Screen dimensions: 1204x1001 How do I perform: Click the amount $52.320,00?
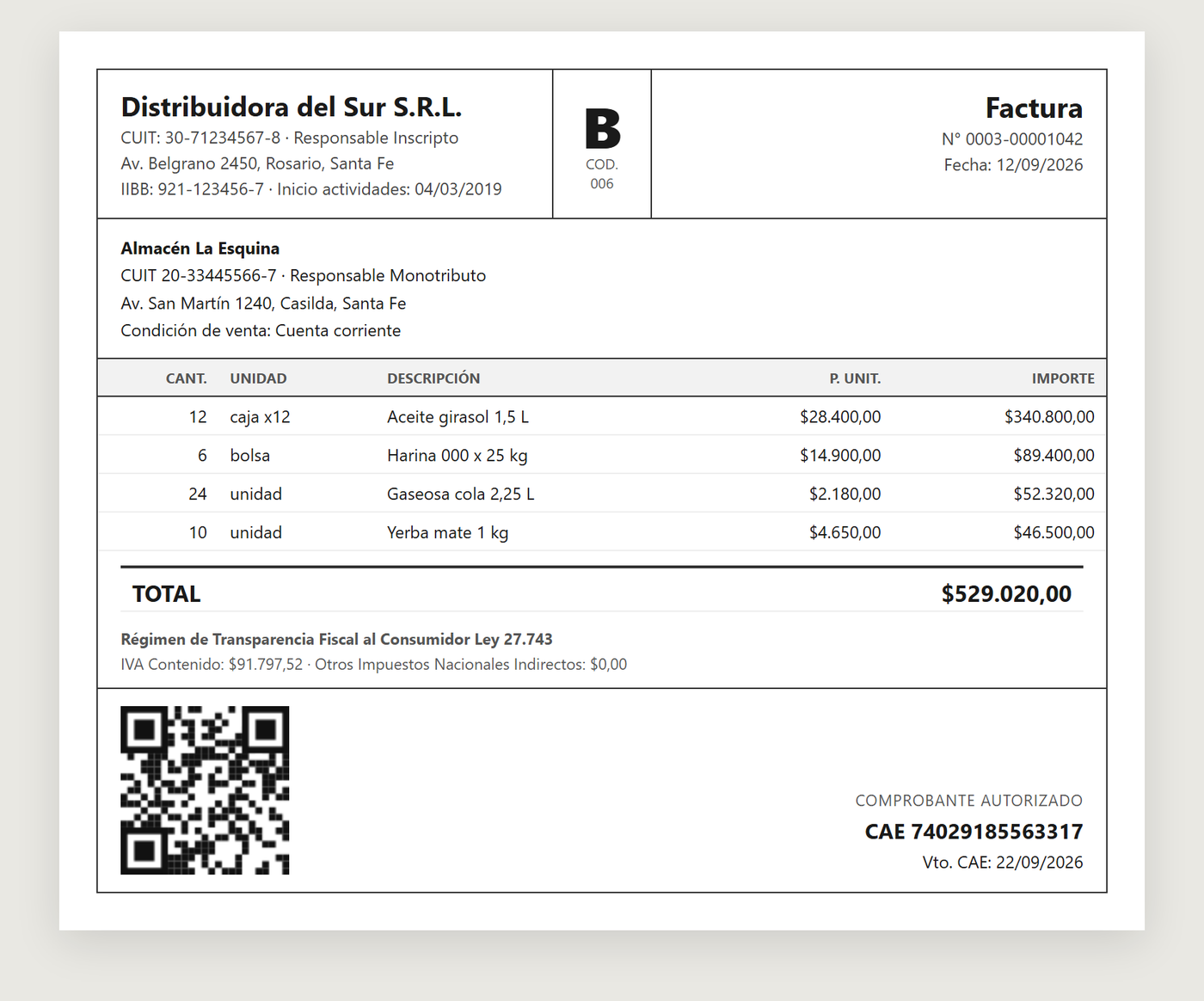1053,494
